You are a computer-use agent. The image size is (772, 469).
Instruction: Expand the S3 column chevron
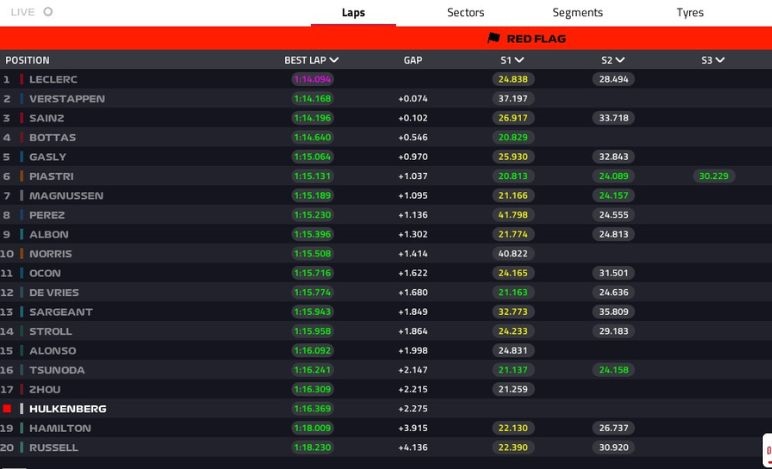720,60
